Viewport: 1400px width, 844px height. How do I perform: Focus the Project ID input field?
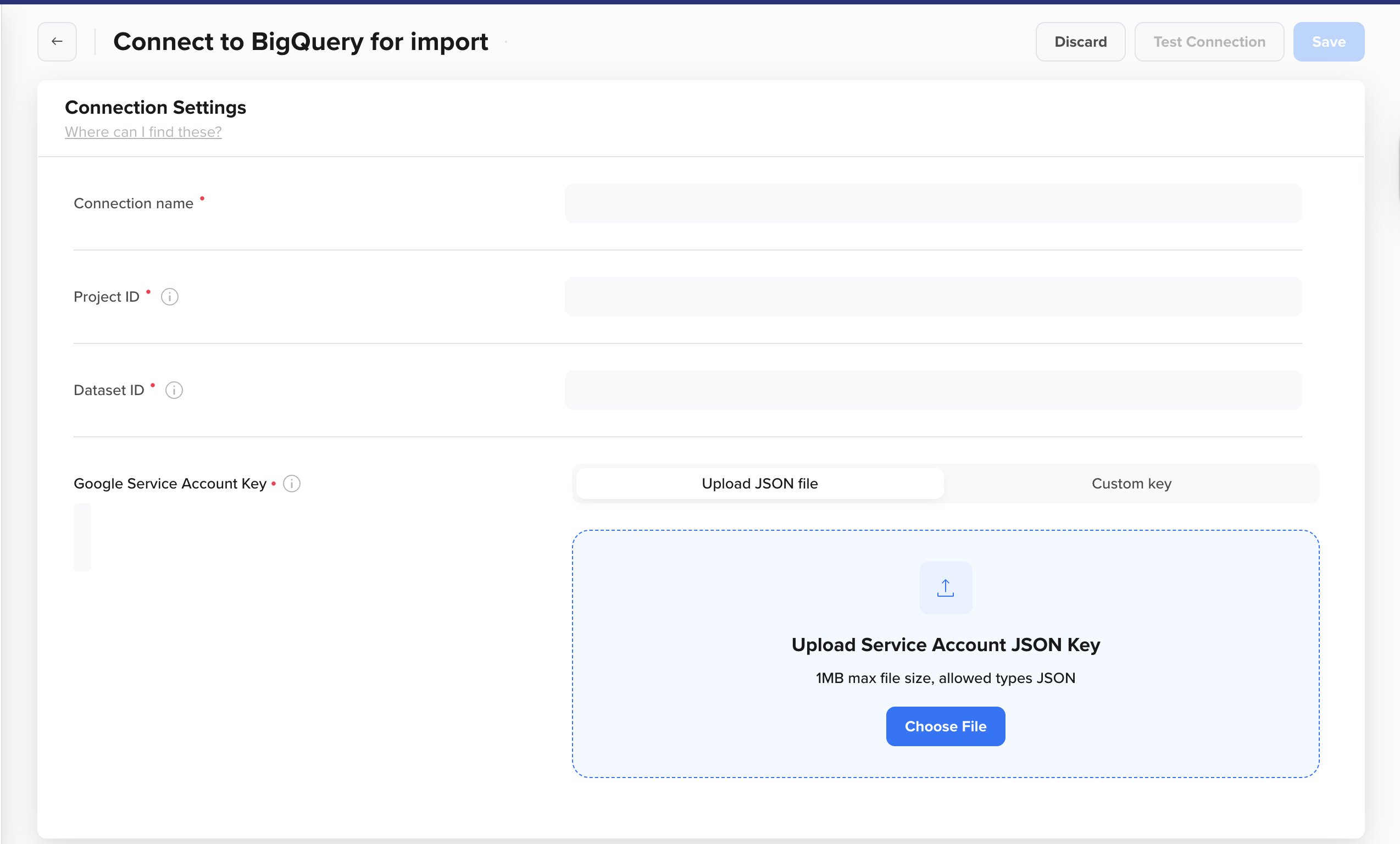[933, 297]
